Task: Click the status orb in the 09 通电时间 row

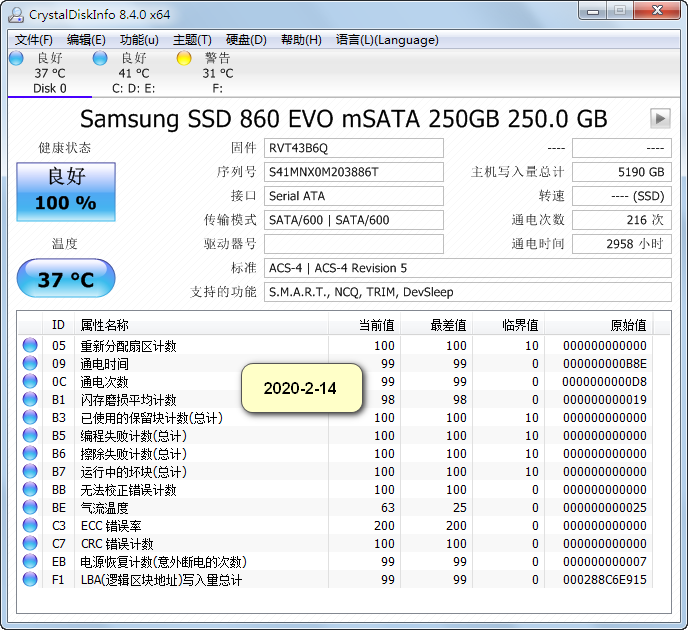Action: (x=30, y=363)
